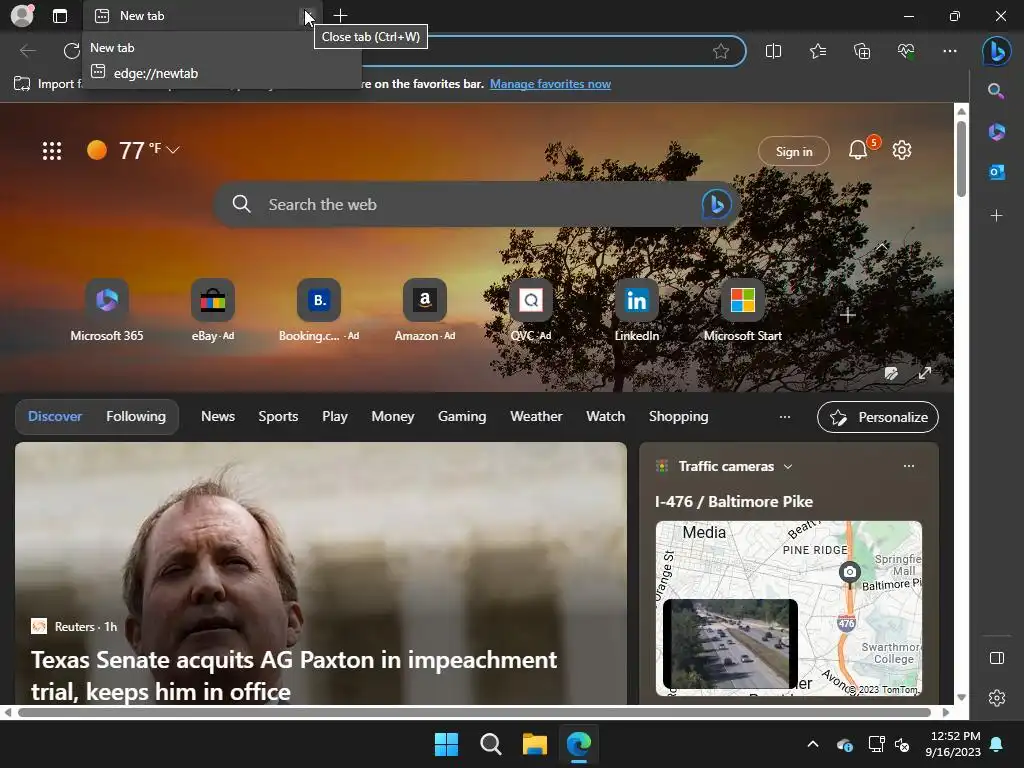Add an app to the sidebar
This screenshot has width=1024, height=768.
(996, 216)
